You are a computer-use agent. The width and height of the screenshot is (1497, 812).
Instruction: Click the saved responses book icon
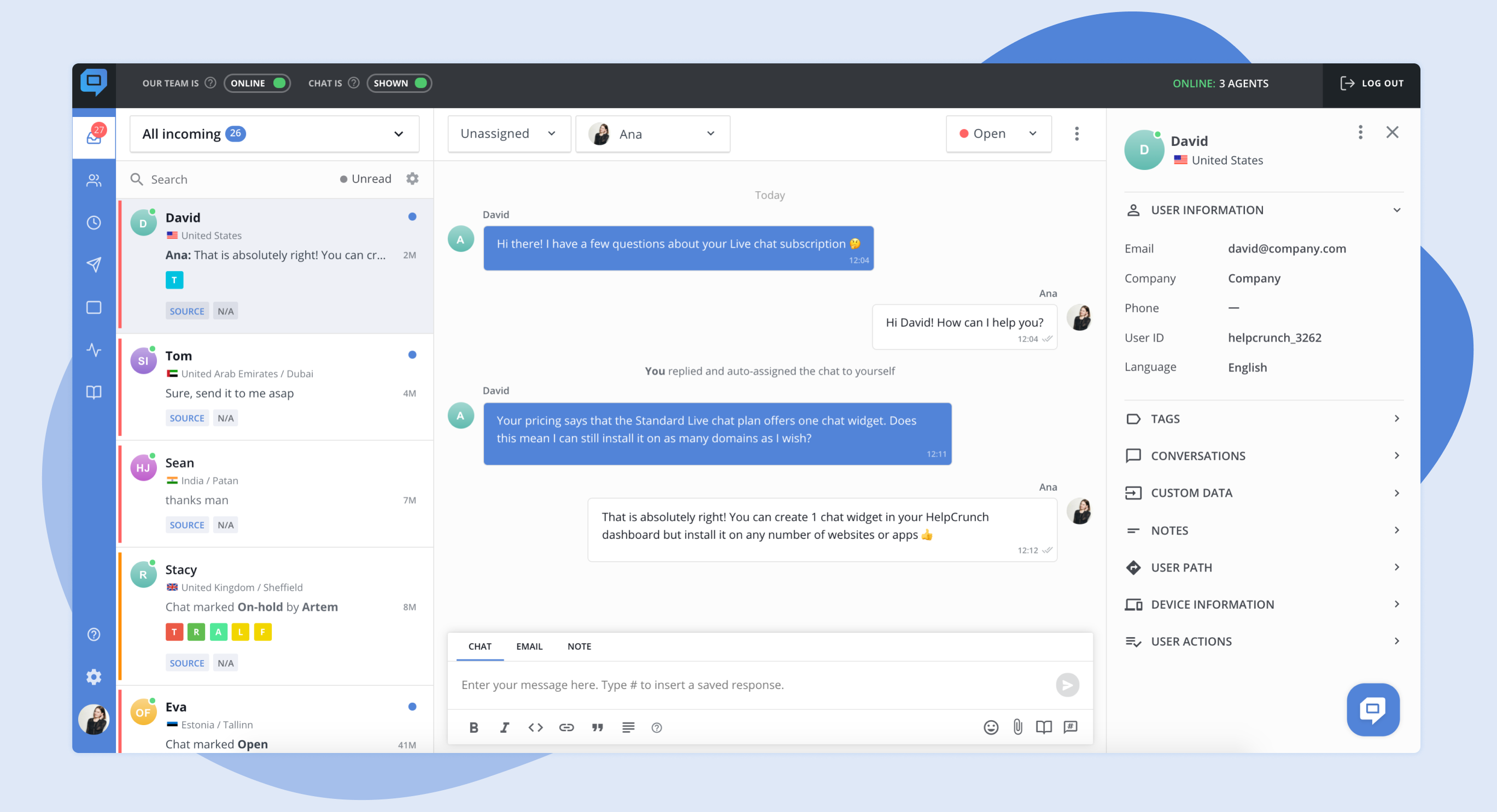(1044, 727)
